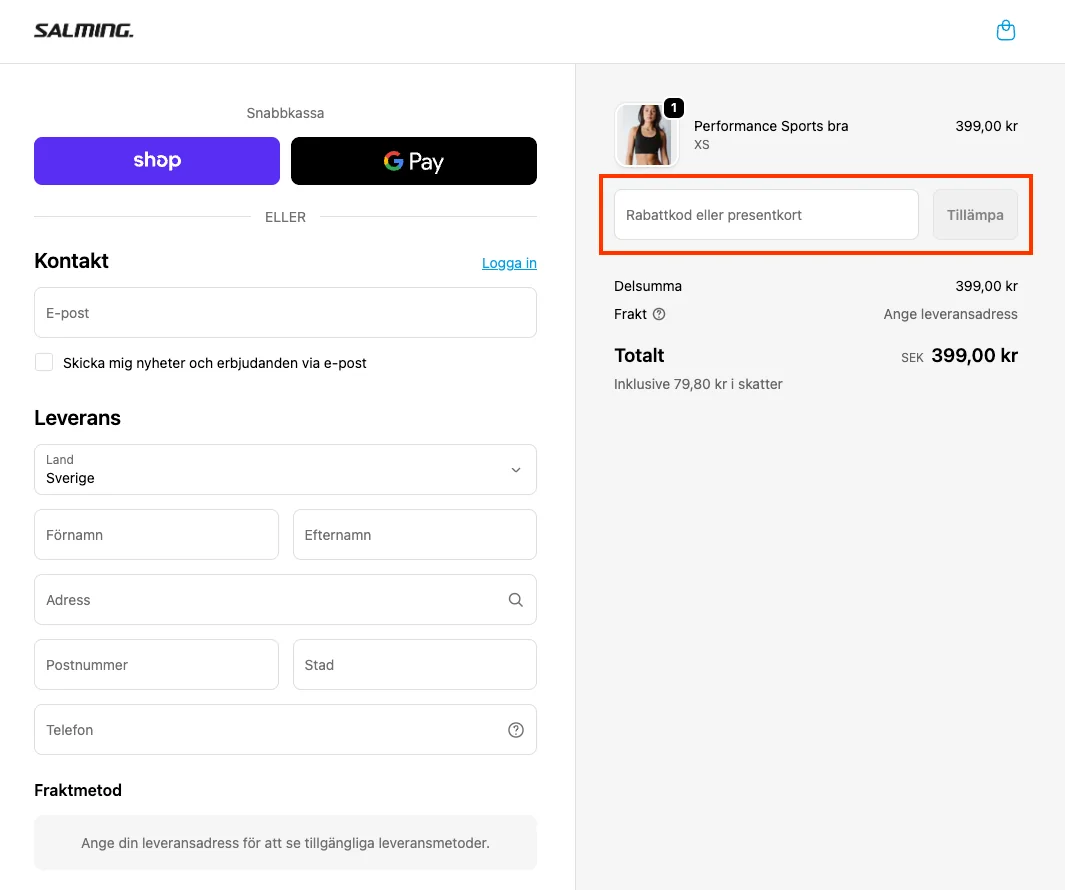
Task: Focus the Stad input field
Action: 414,664
